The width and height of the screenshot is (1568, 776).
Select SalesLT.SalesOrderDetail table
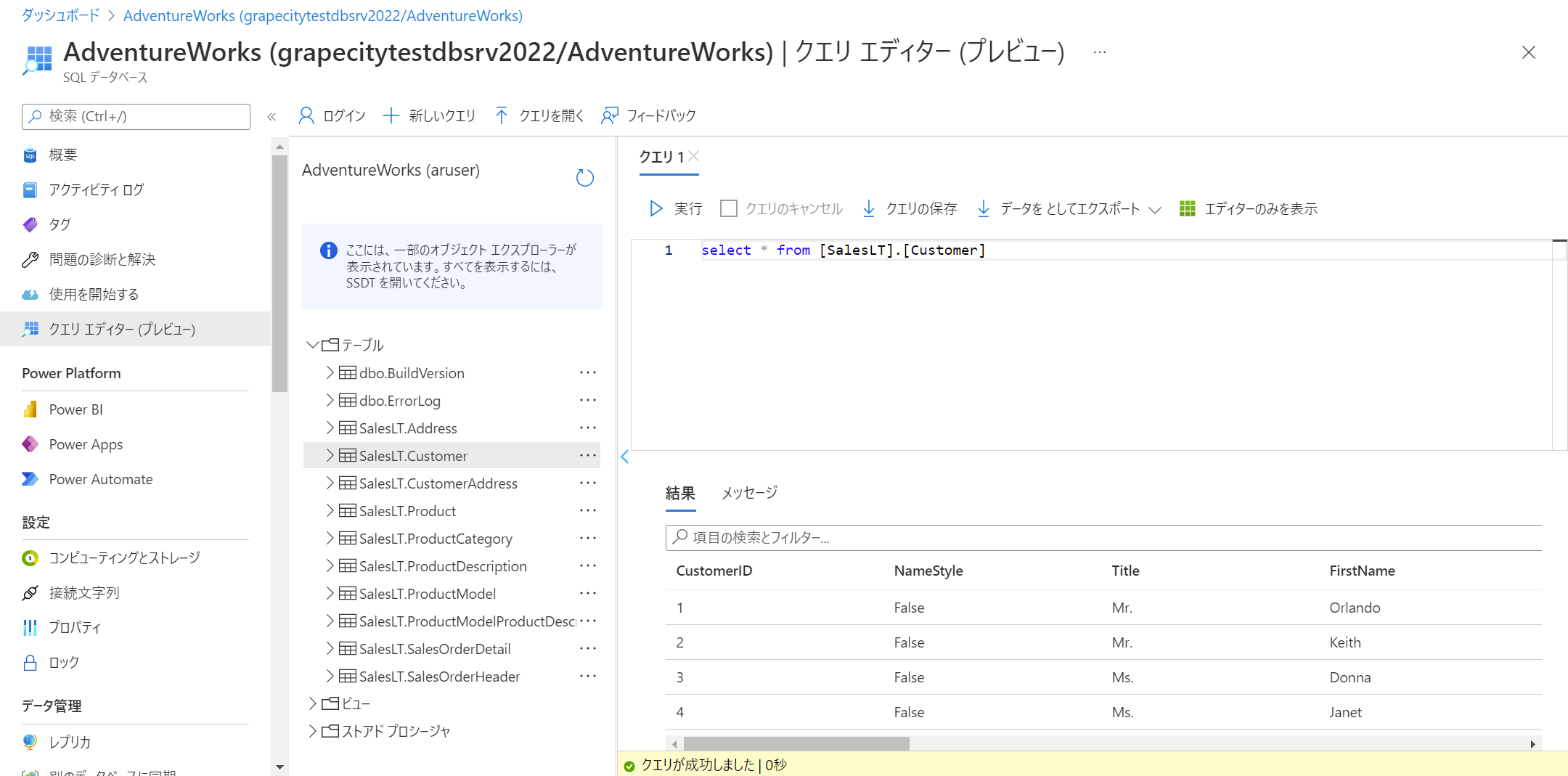(x=435, y=648)
